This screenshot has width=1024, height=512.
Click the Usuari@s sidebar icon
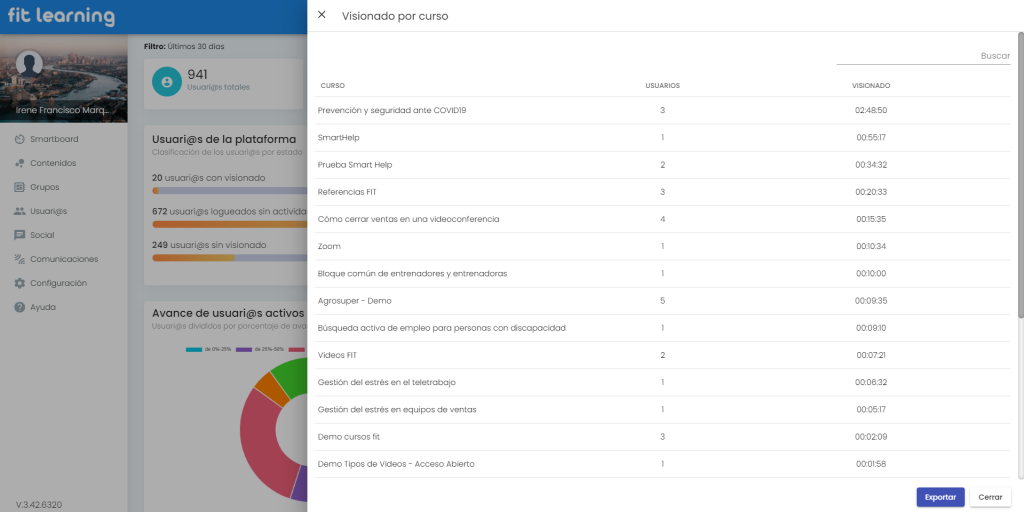click(x=20, y=211)
